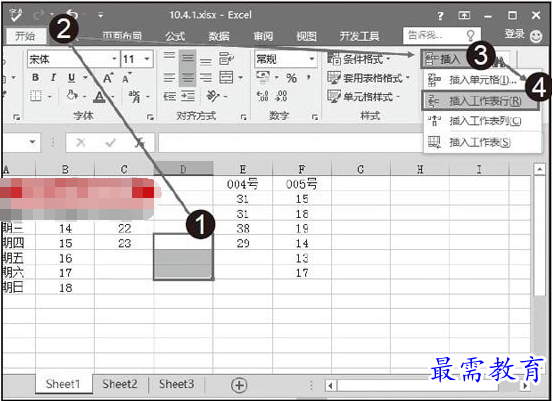Click the New Sheet plus button
Screen dimensions: 552x401
click(x=239, y=385)
